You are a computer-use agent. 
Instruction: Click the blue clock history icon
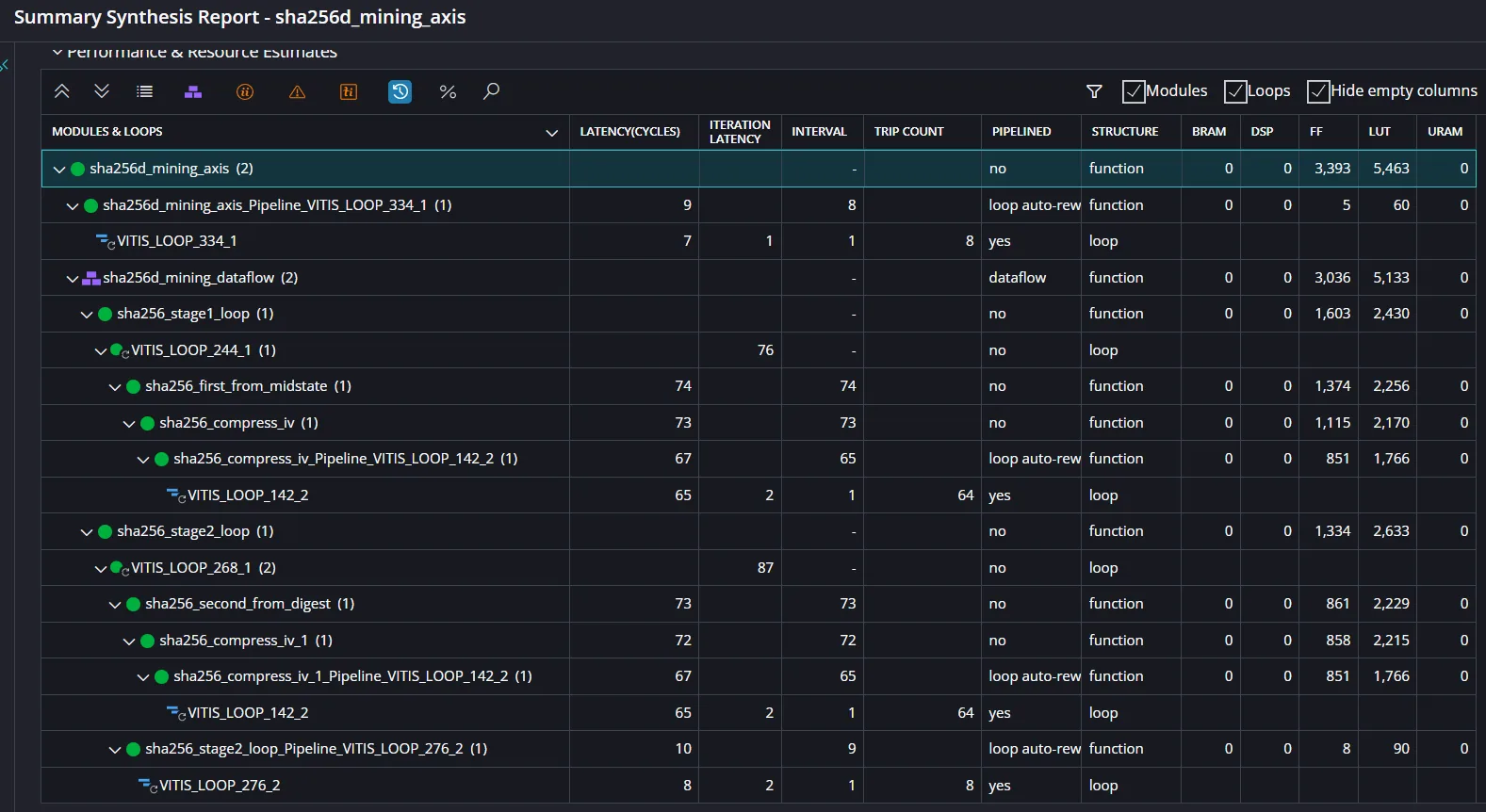pyautogui.click(x=400, y=91)
